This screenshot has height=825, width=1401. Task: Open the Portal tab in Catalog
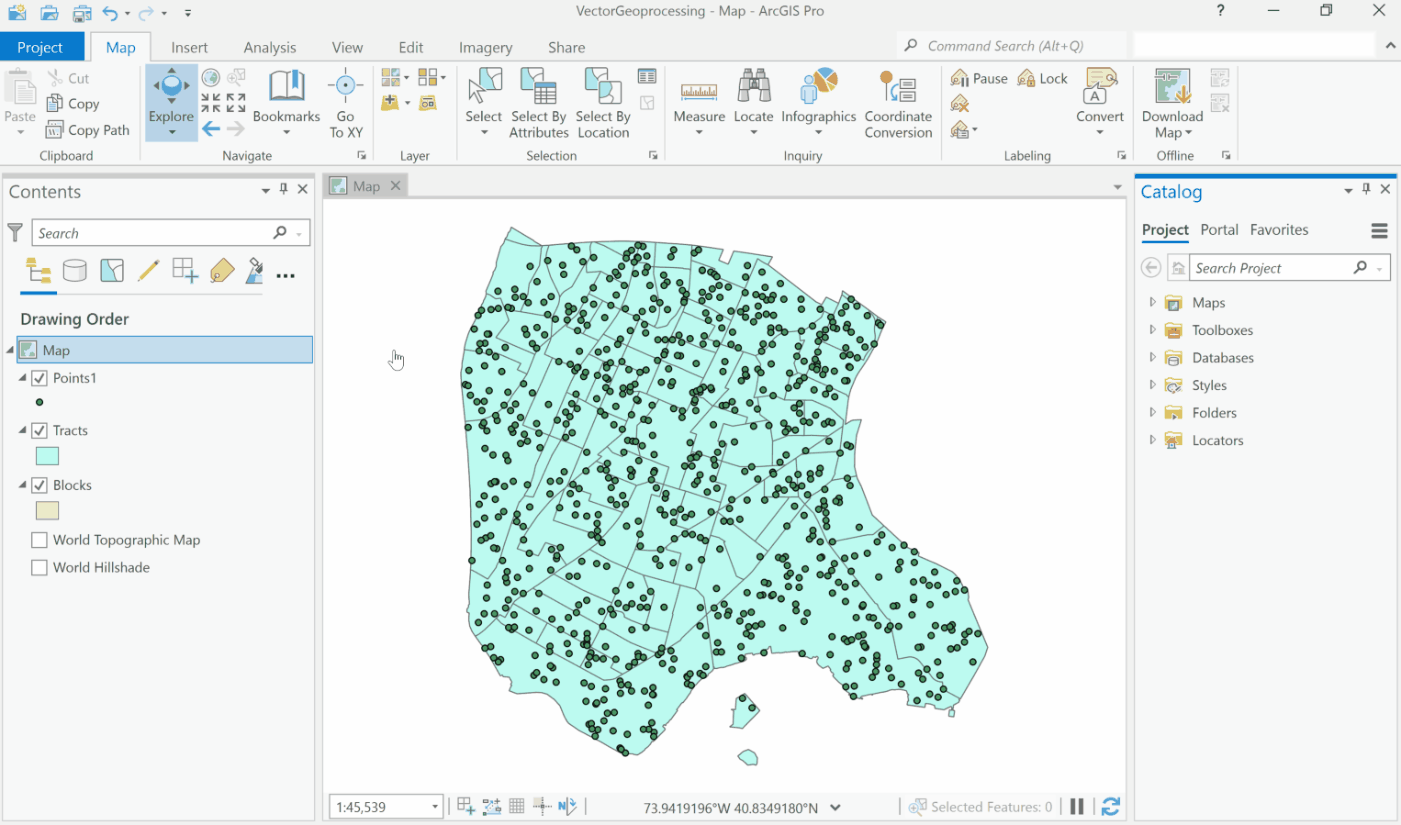click(x=1219, y=229)
